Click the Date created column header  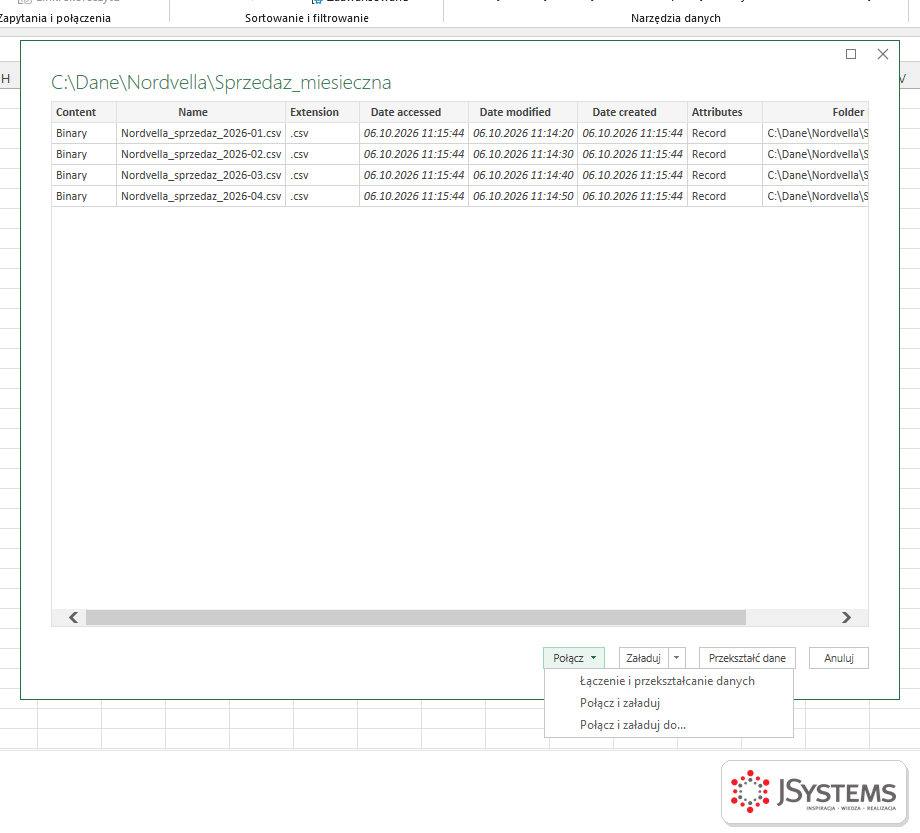tap(632, 112)
